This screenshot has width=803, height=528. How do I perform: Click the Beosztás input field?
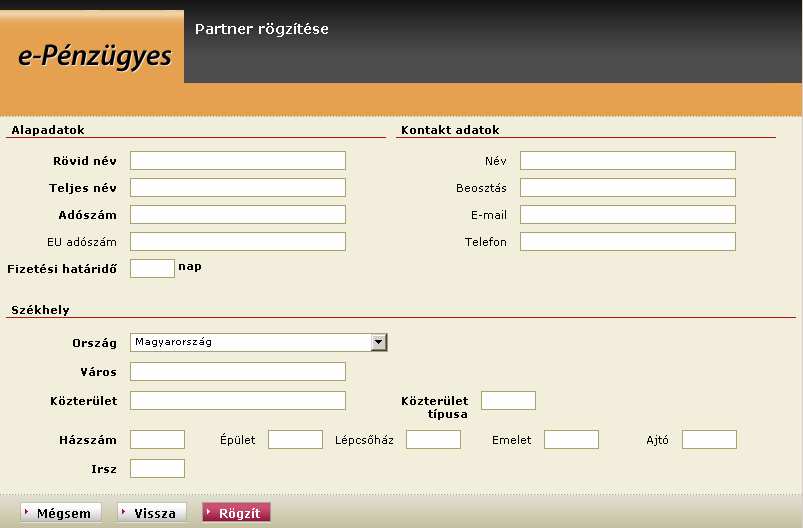tap(628, 187)
